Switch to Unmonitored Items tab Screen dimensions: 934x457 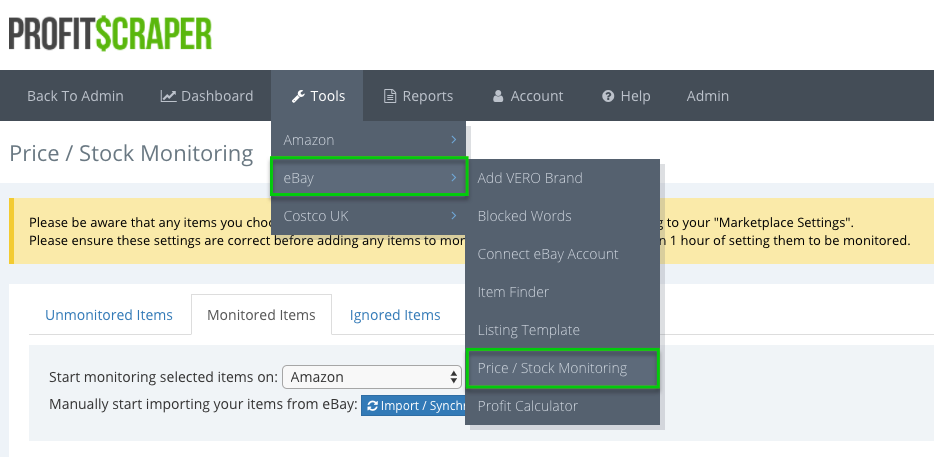pyautogui.click(x=109, y=315)
